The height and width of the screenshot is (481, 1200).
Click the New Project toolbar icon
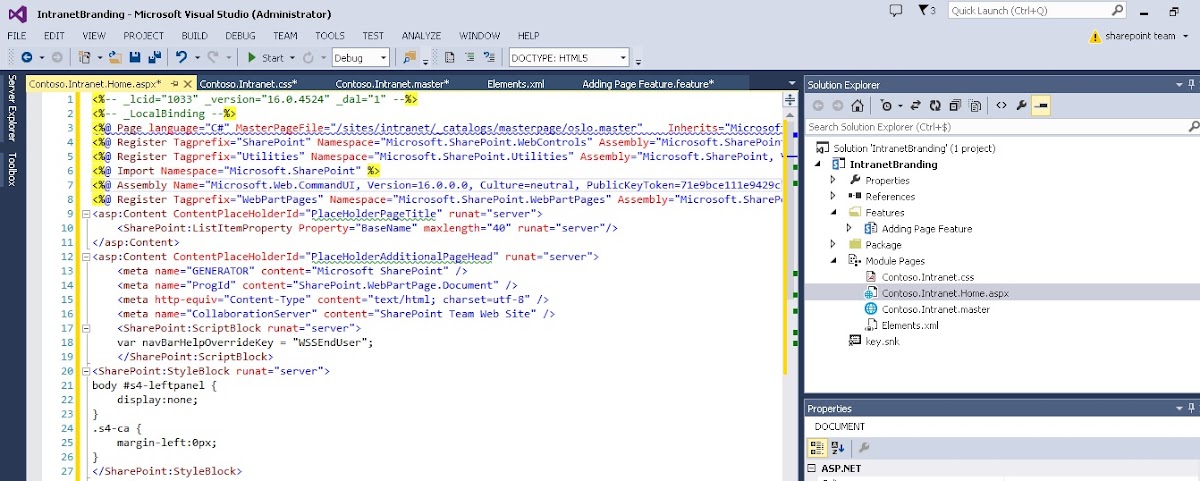pos(85,57)
